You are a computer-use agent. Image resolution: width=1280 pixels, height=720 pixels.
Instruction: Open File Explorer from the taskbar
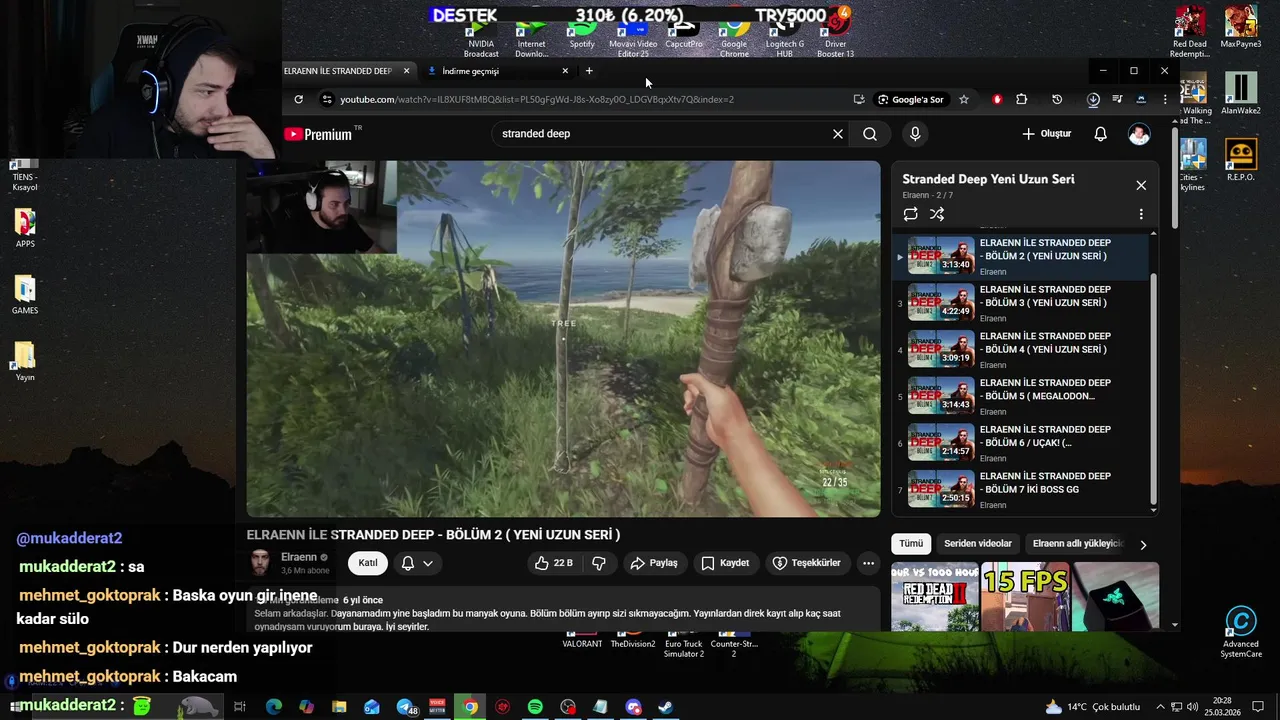click(339, 707)
